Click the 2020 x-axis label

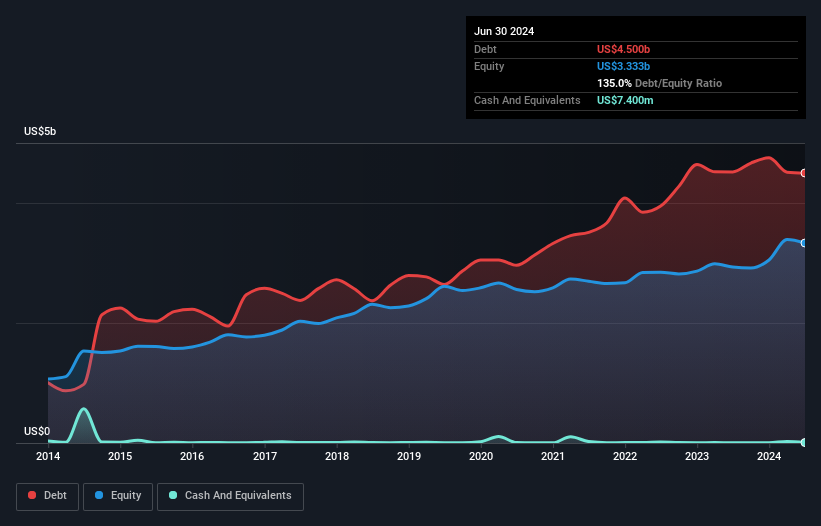pos(481,456)
